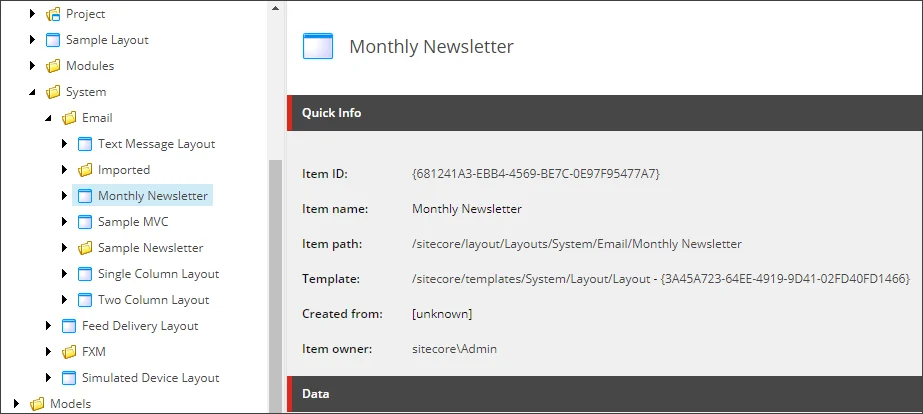
Task: Select the Imported tree item
Action: (124, 170)
